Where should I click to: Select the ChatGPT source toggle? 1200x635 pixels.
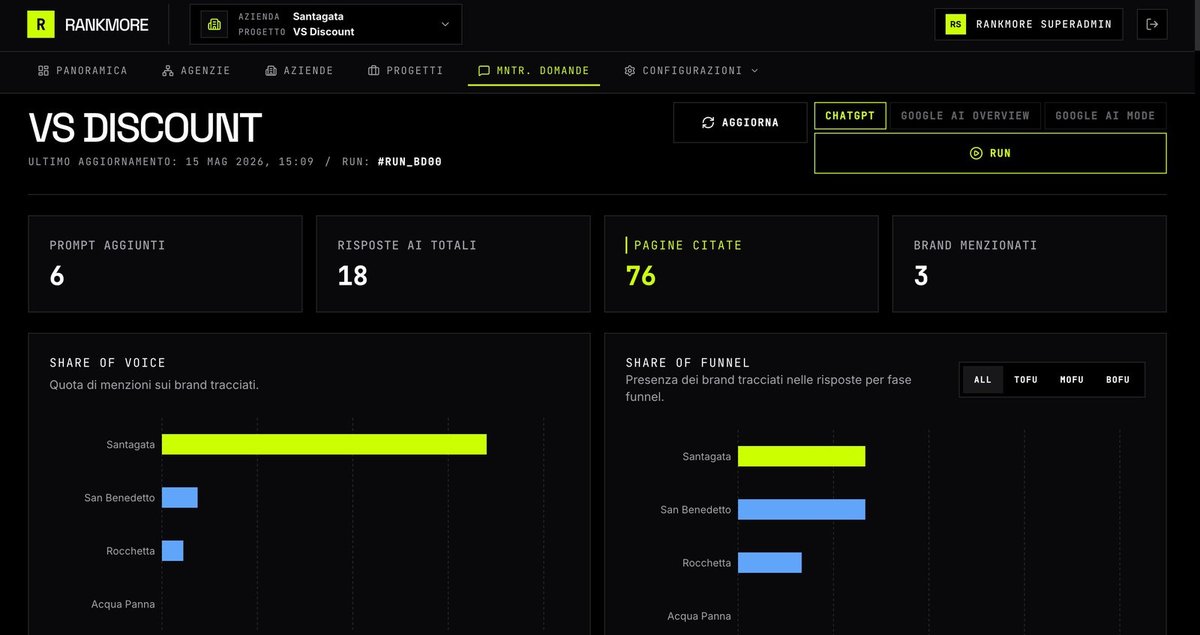850,116
